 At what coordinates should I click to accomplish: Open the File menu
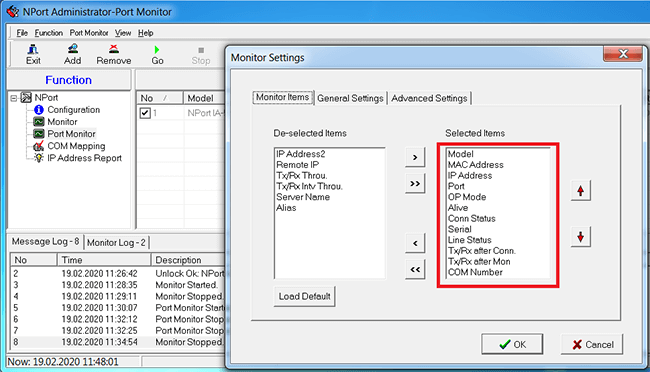pyautogui.click(x=22, y=33)
